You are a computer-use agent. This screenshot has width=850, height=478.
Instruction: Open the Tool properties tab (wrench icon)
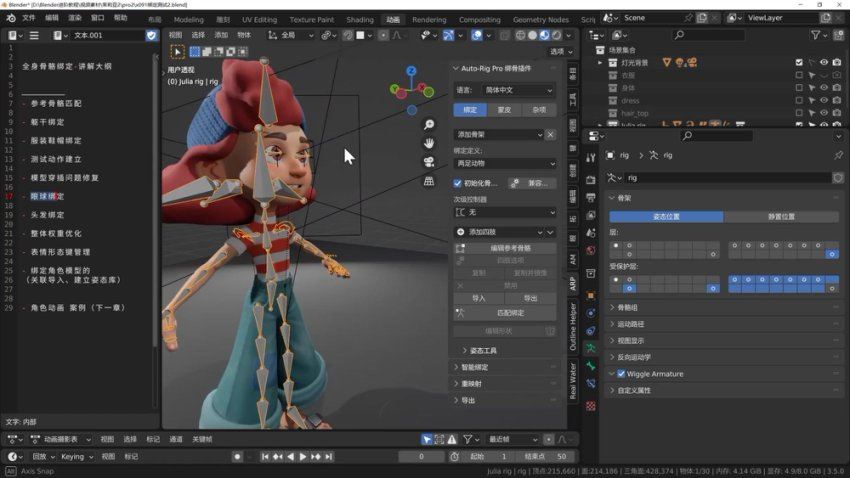[x=591, y=158]
